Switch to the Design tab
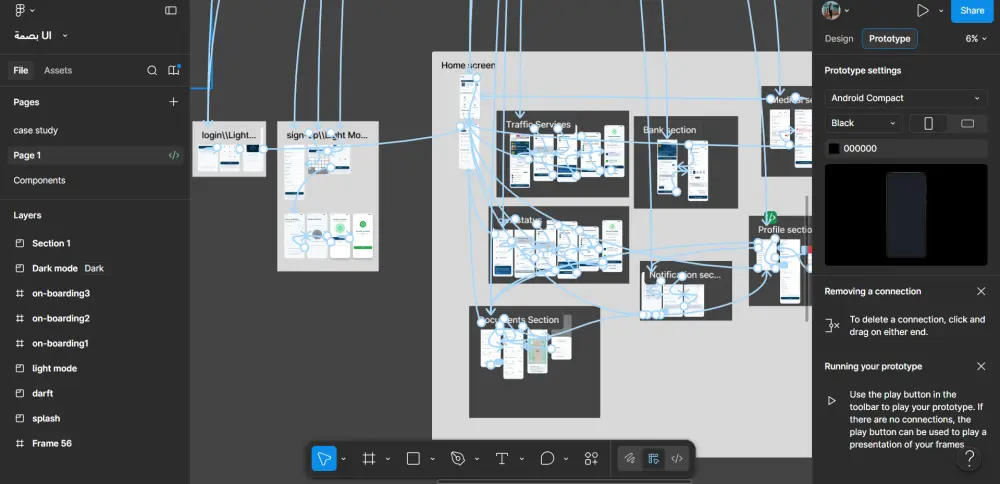The width and height of the screenshot is (1000, 484). (839, 39)
